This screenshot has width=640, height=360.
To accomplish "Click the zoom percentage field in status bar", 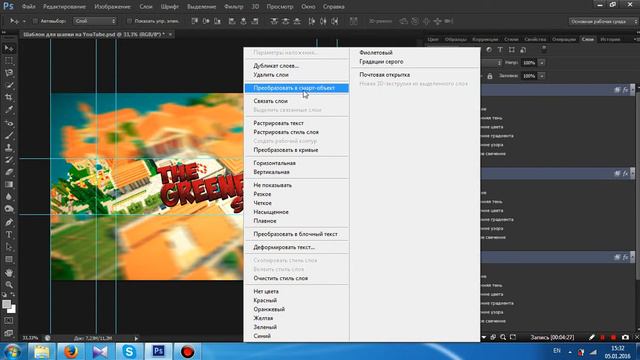I will tap(30, 338).
